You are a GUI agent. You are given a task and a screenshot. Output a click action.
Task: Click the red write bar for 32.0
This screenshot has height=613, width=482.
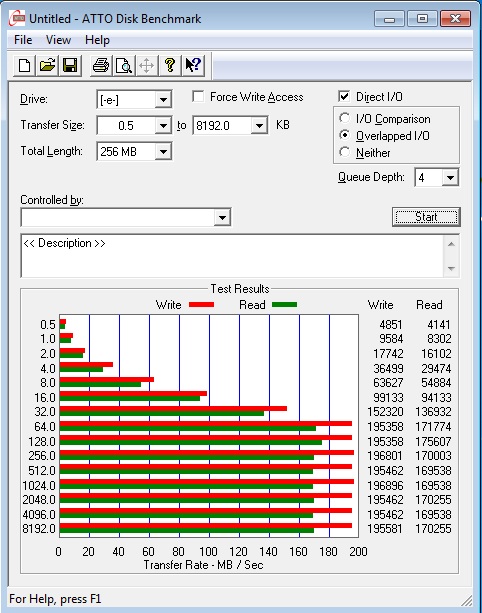[173, 409]
